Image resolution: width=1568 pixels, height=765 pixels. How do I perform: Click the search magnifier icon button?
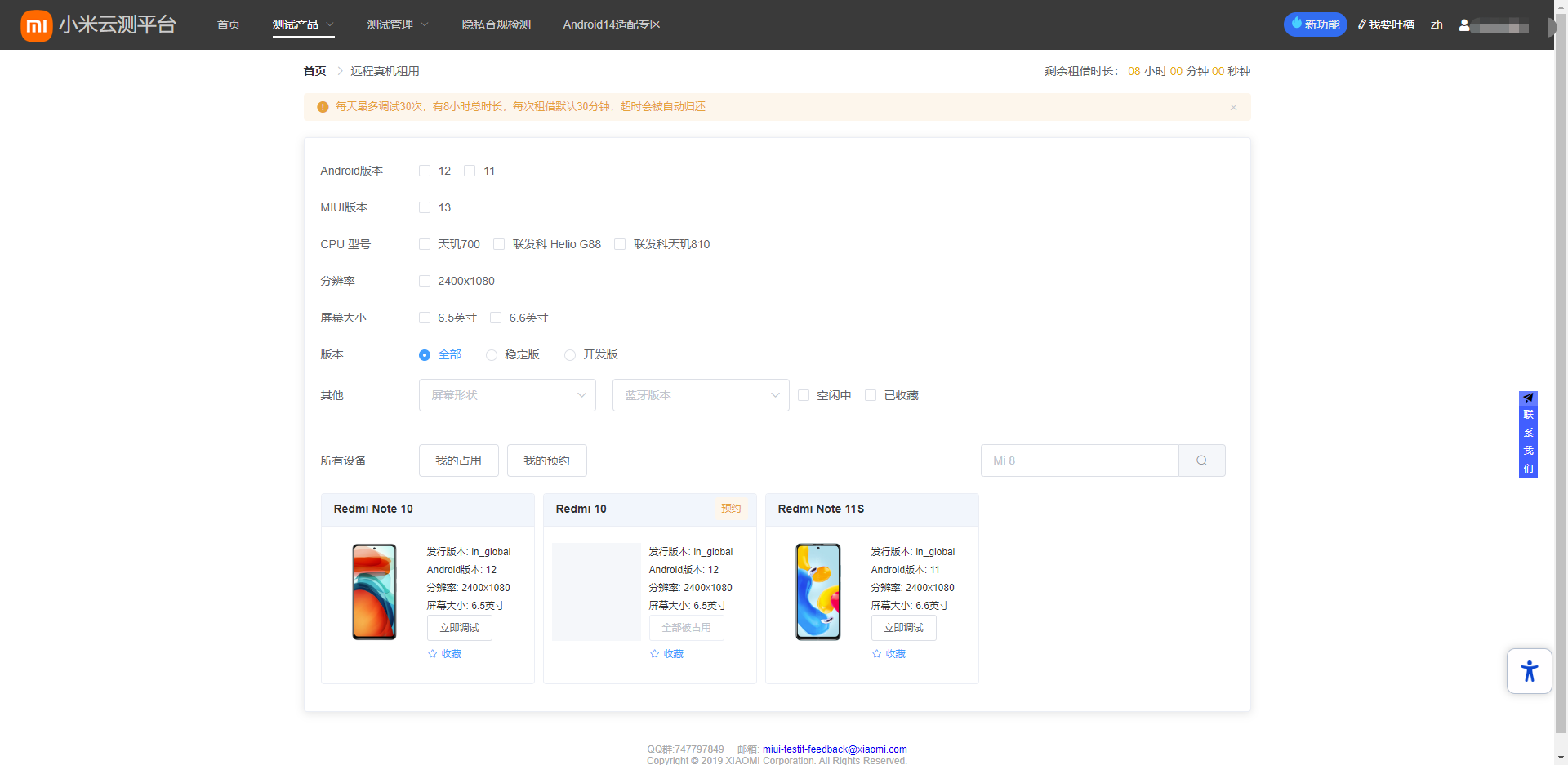(x=1201, y=460)
